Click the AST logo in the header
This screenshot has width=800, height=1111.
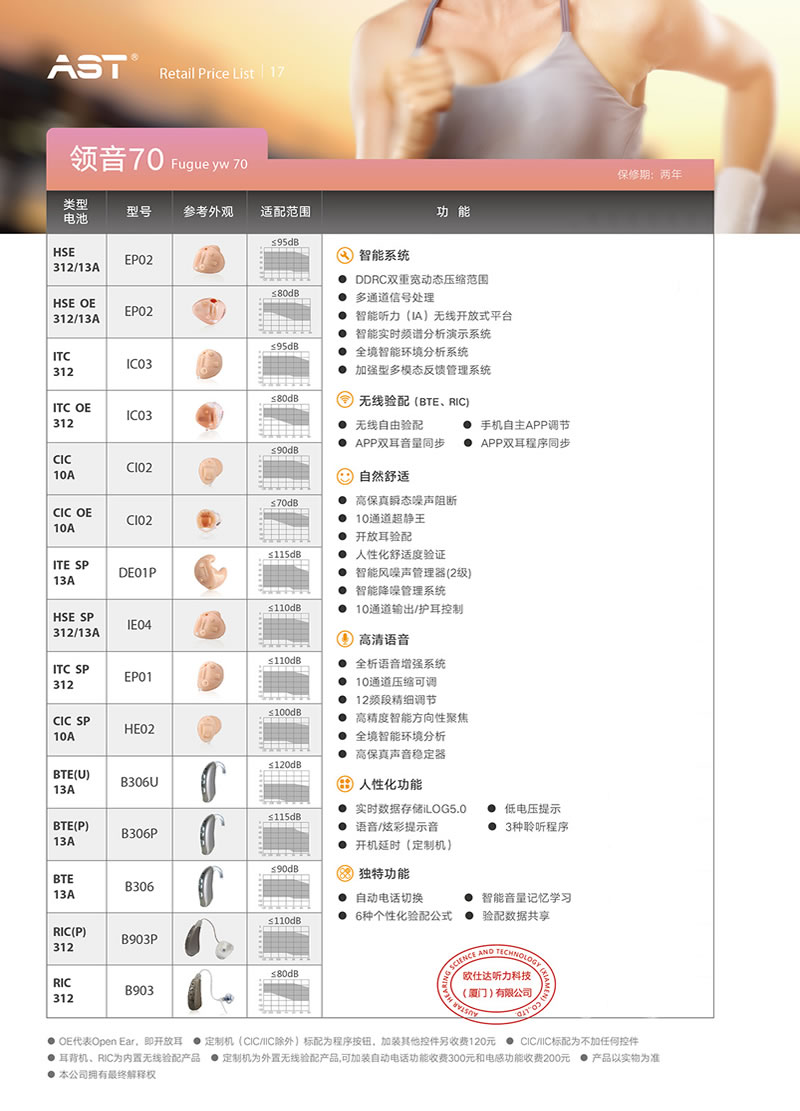tap(90, 67)
